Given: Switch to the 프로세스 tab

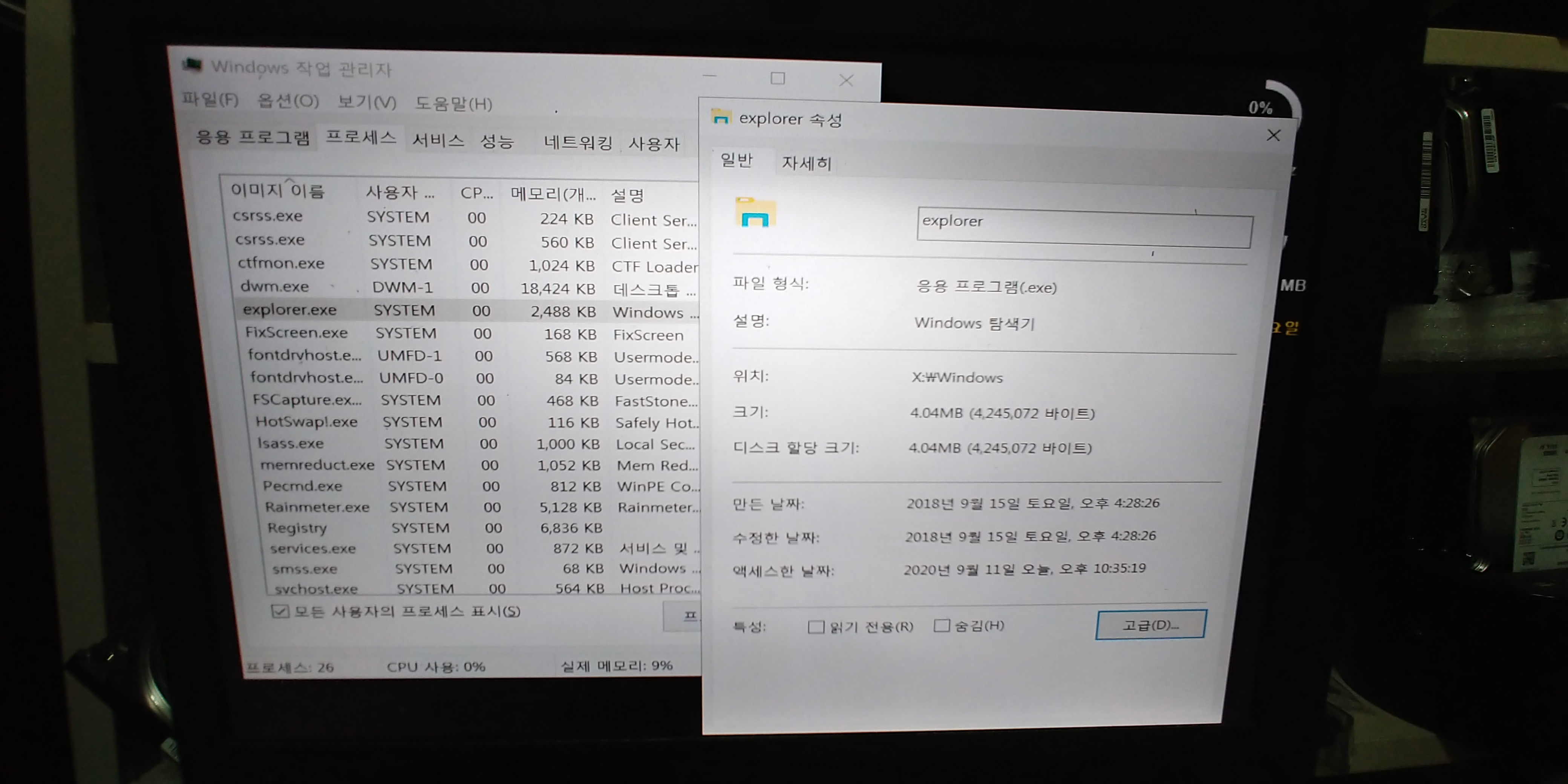Looking at the screenshot, I should pyautogui.click(x=361, y=137).
